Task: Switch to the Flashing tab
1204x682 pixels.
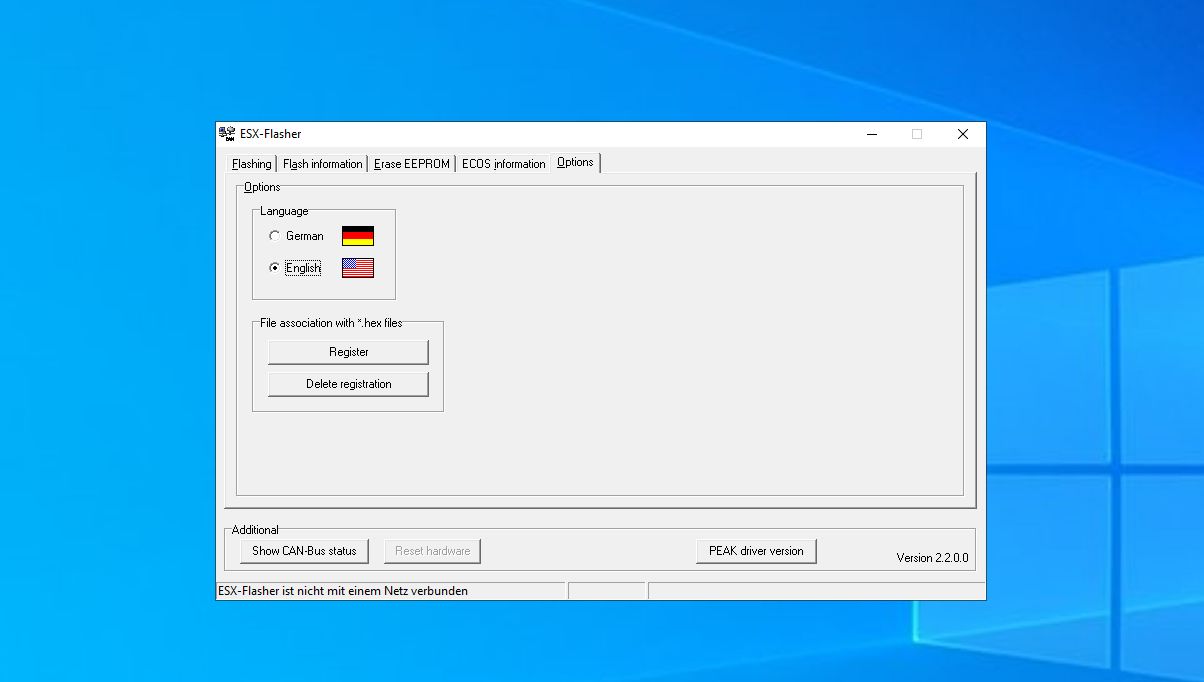Action: pos(251,163)
